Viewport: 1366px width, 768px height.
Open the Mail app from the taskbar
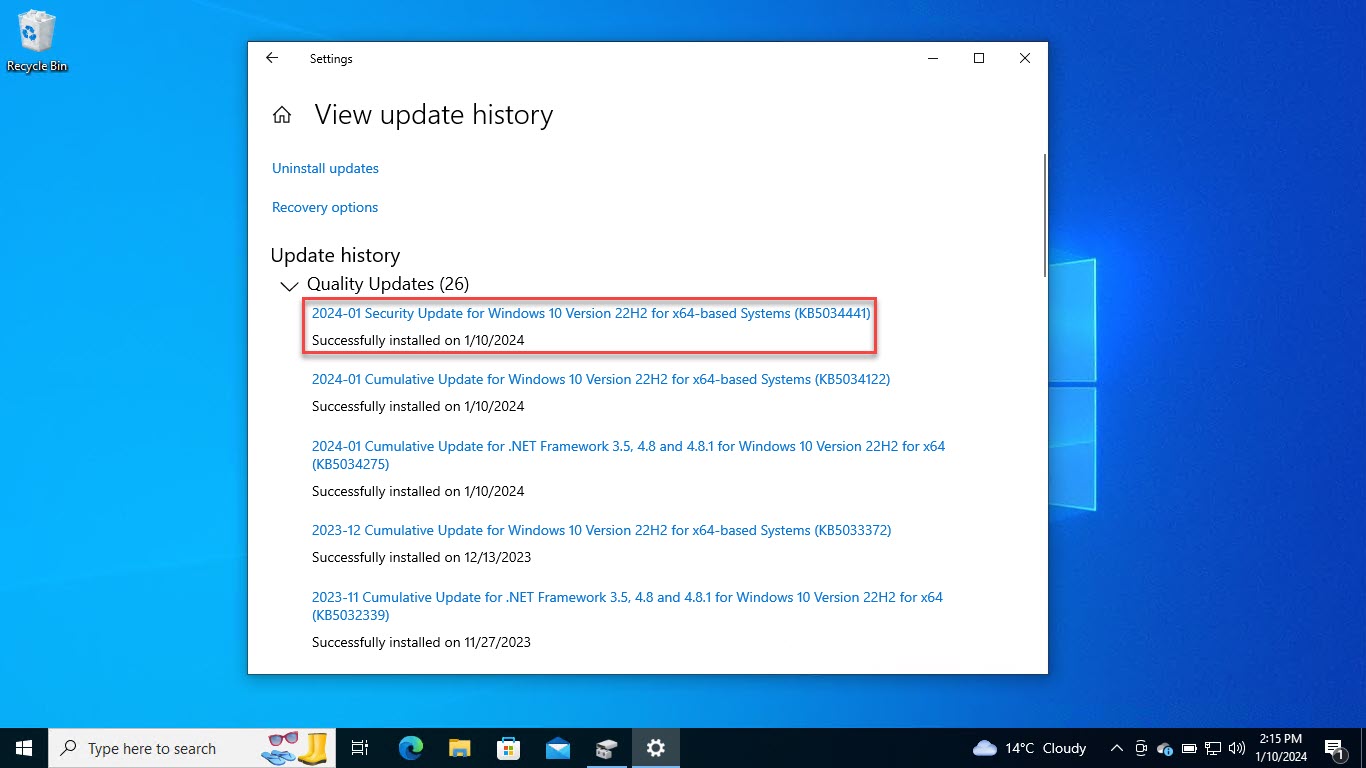(x=557, y=748)
